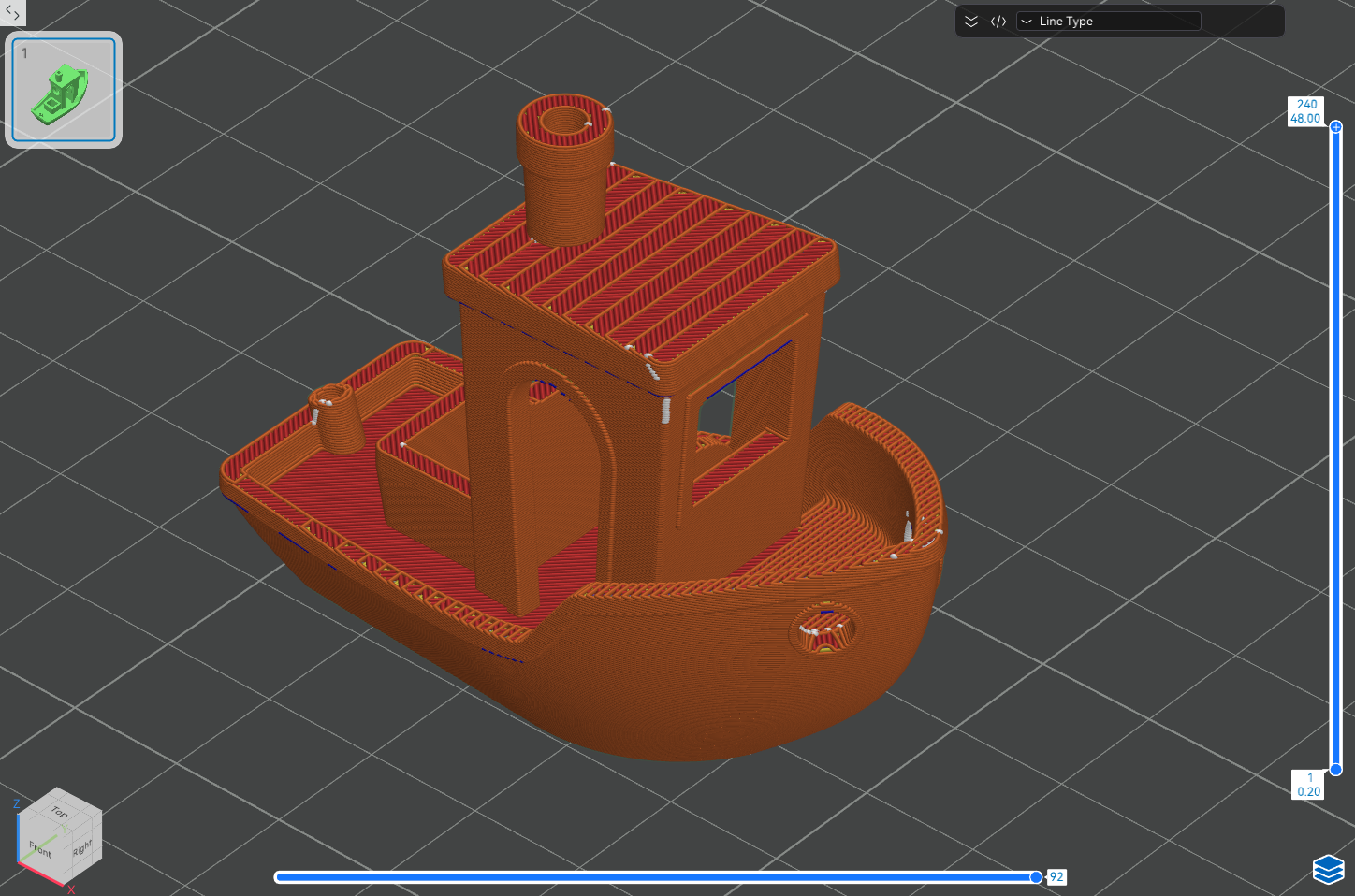Click the bottom handle of layer slider
The width and height of the screenshot is (1355, 896).
pos(1336,770)
